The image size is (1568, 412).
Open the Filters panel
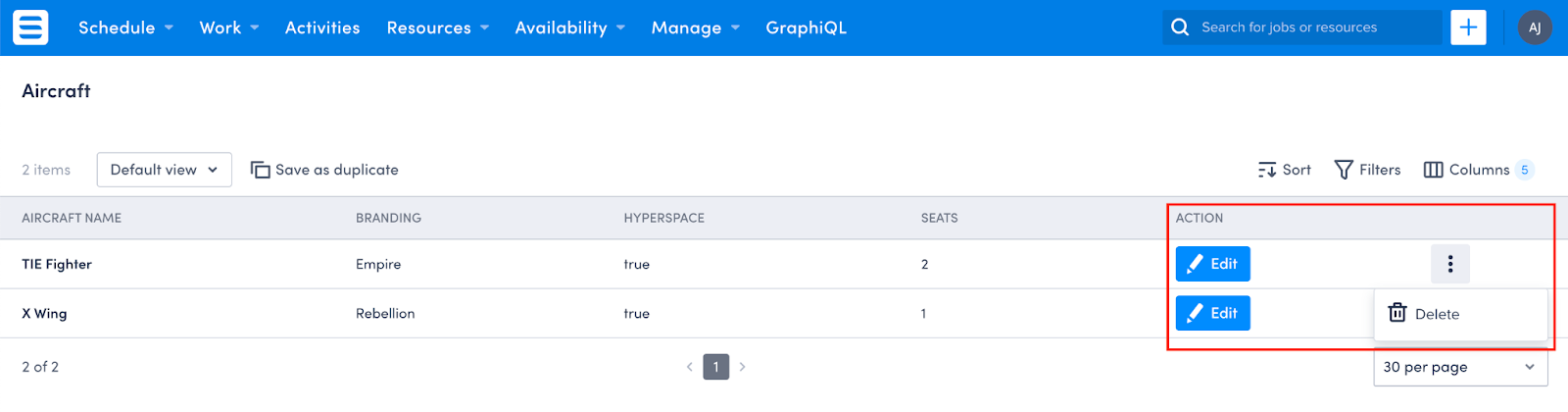click(1368, 170)
